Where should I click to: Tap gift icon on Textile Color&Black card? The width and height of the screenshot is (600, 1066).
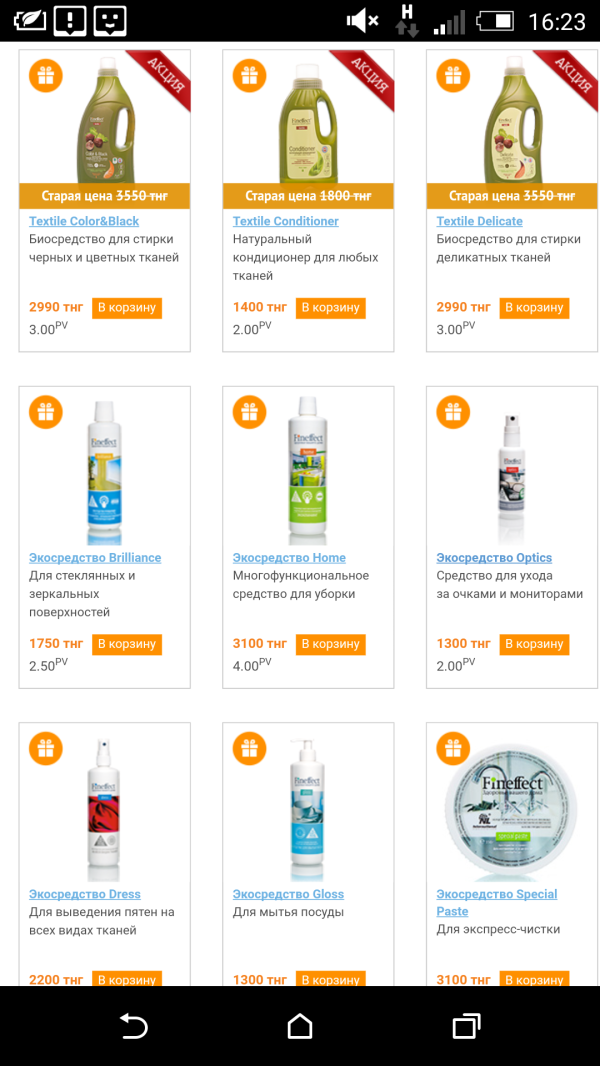point(46,76)
